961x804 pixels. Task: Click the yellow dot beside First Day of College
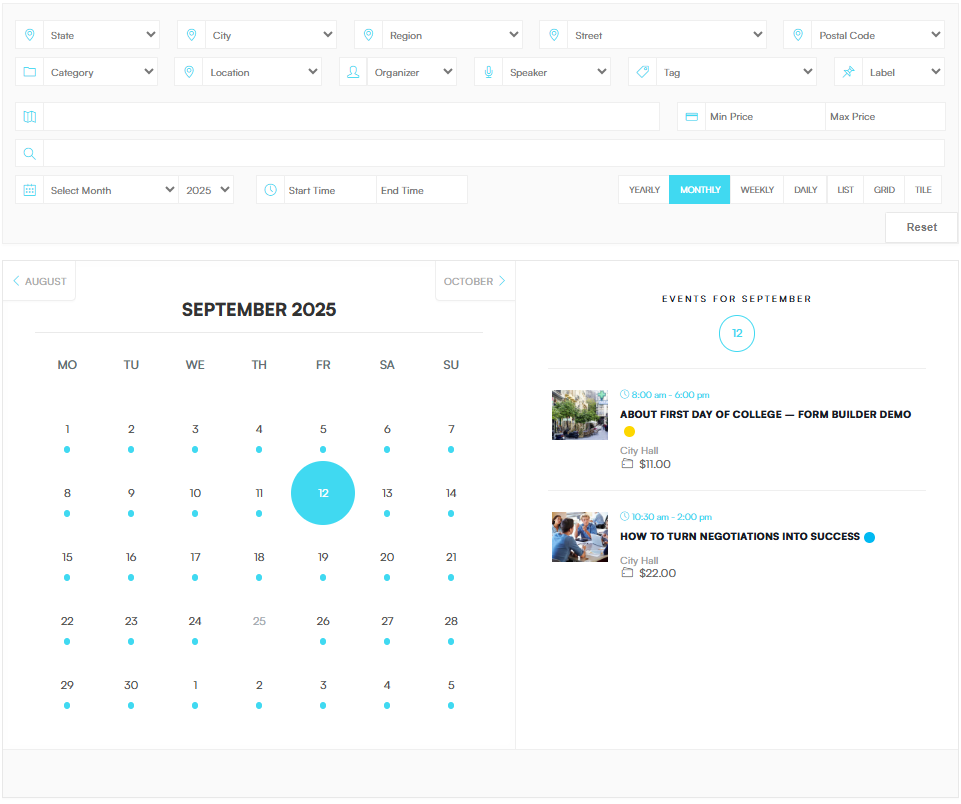point(629,432)
